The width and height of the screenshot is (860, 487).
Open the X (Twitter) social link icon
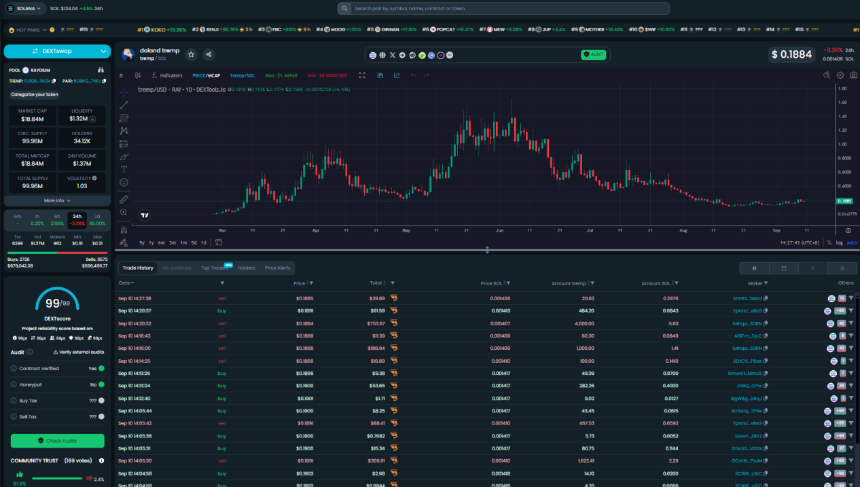[393, 55]
